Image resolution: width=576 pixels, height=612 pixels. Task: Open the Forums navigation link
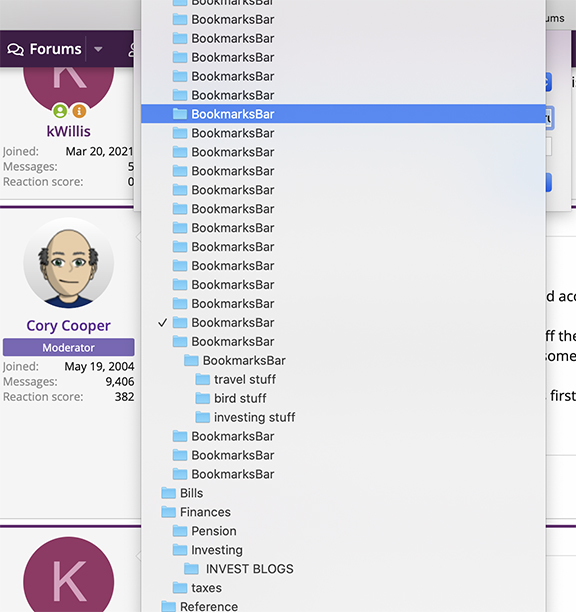point(44,49)
